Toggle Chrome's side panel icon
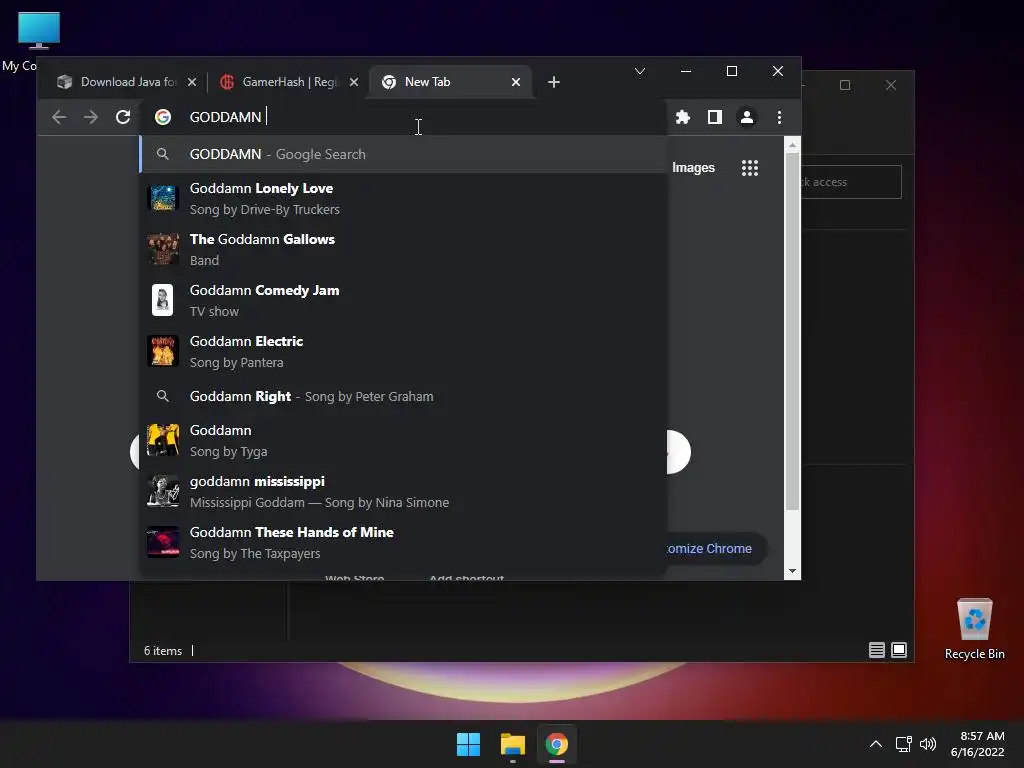This screenshot has width=1024, height=768. click(x=714, y=117)
